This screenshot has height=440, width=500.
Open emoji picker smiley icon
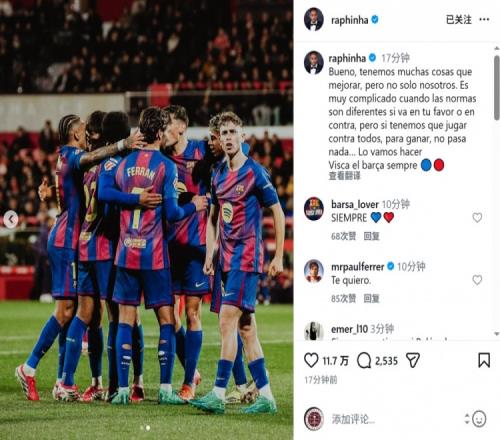(479, 419)
